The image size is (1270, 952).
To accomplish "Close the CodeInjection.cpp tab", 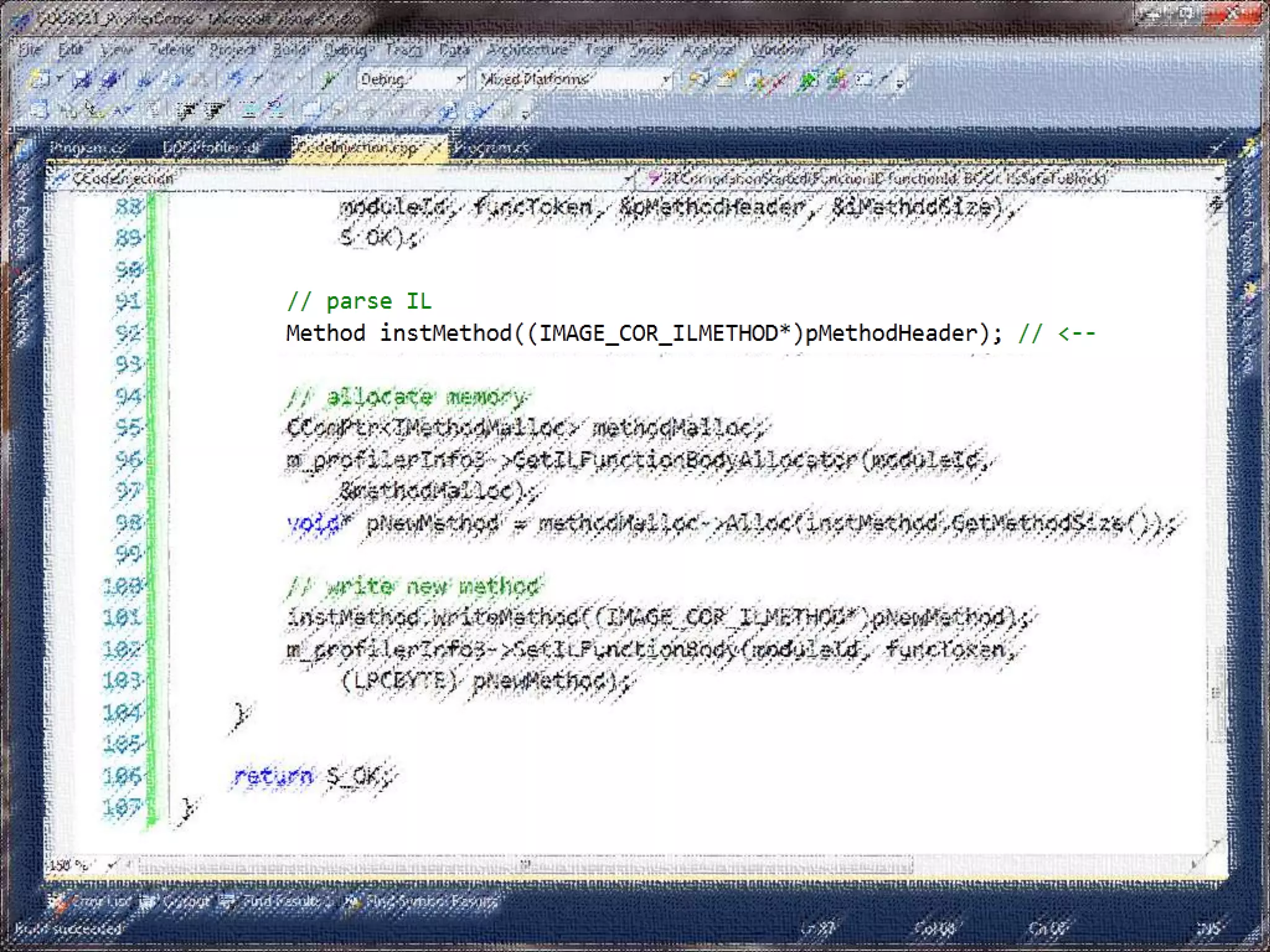I will pos(436,148).
